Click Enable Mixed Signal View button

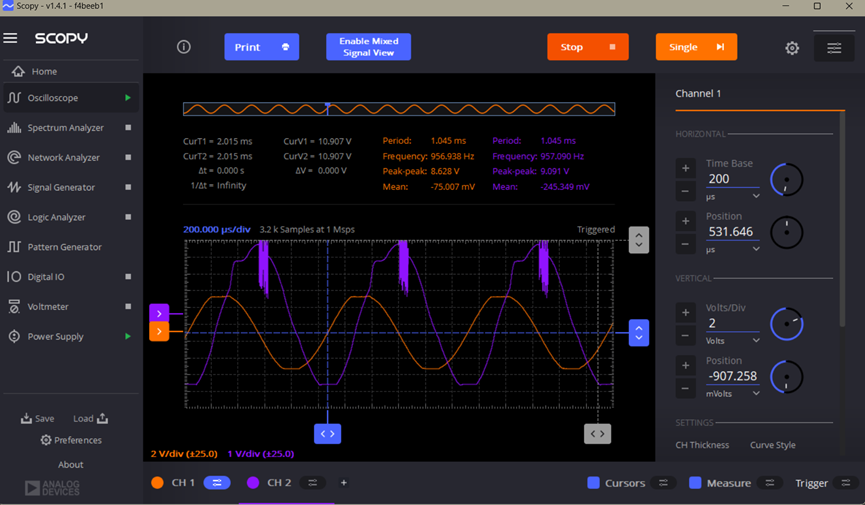point(369,47)
